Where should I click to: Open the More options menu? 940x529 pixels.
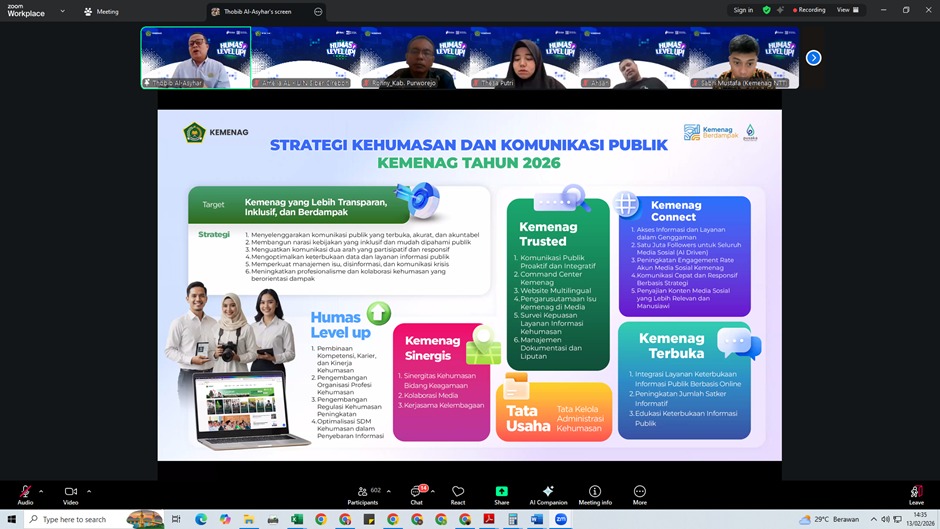coord(639,492)
